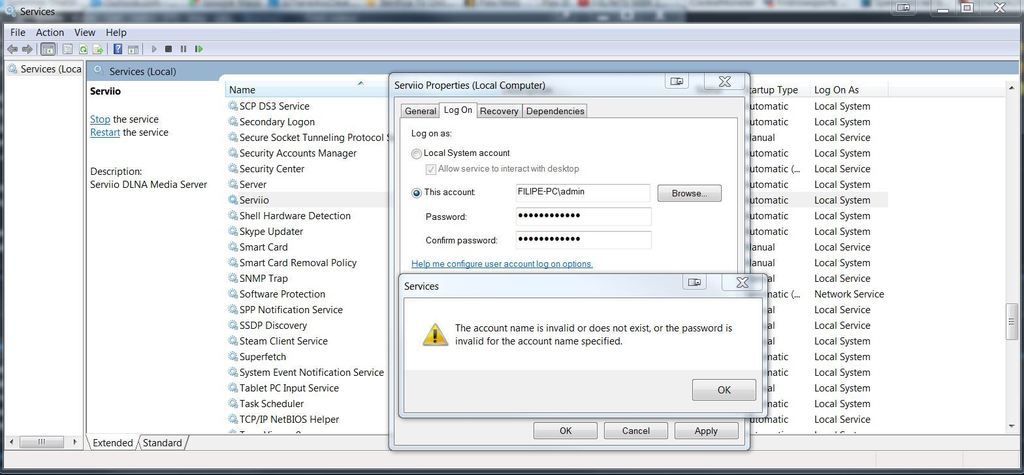Click Cancel in Serviio Properties dialog

click(x=635, y=431)
